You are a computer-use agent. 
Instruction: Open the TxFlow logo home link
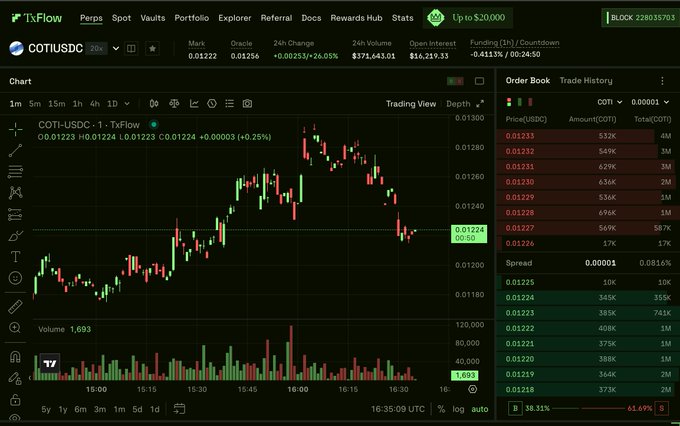(x=36, y=18)
